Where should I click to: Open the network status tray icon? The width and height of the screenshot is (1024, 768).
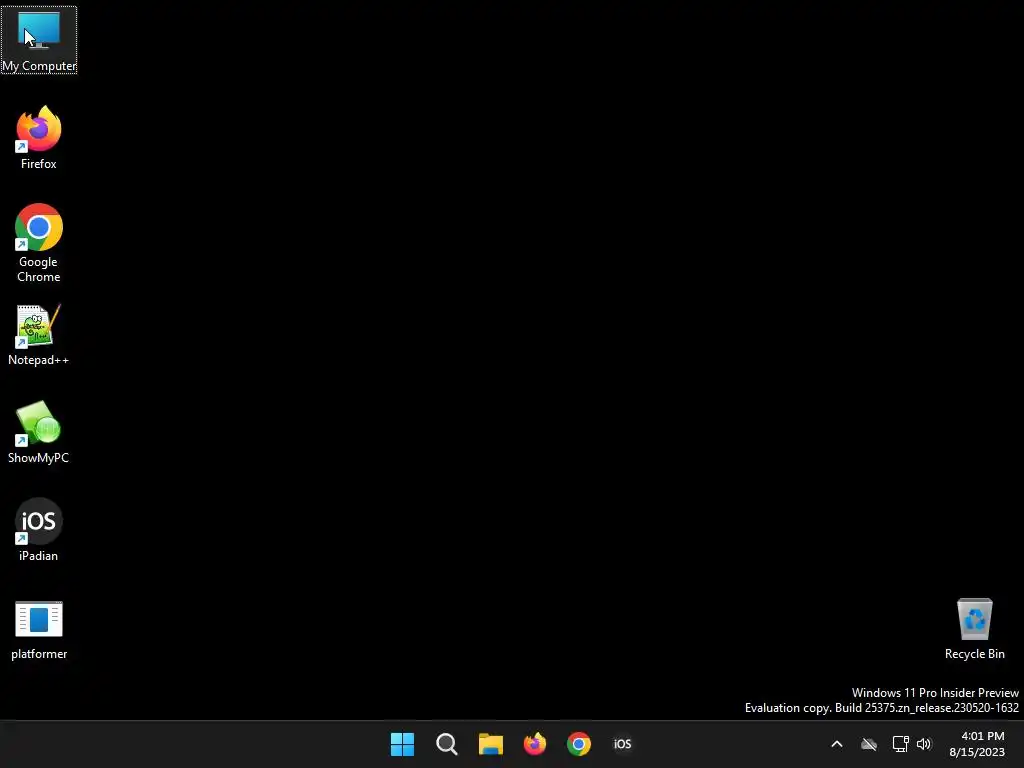tap(901, 744)
